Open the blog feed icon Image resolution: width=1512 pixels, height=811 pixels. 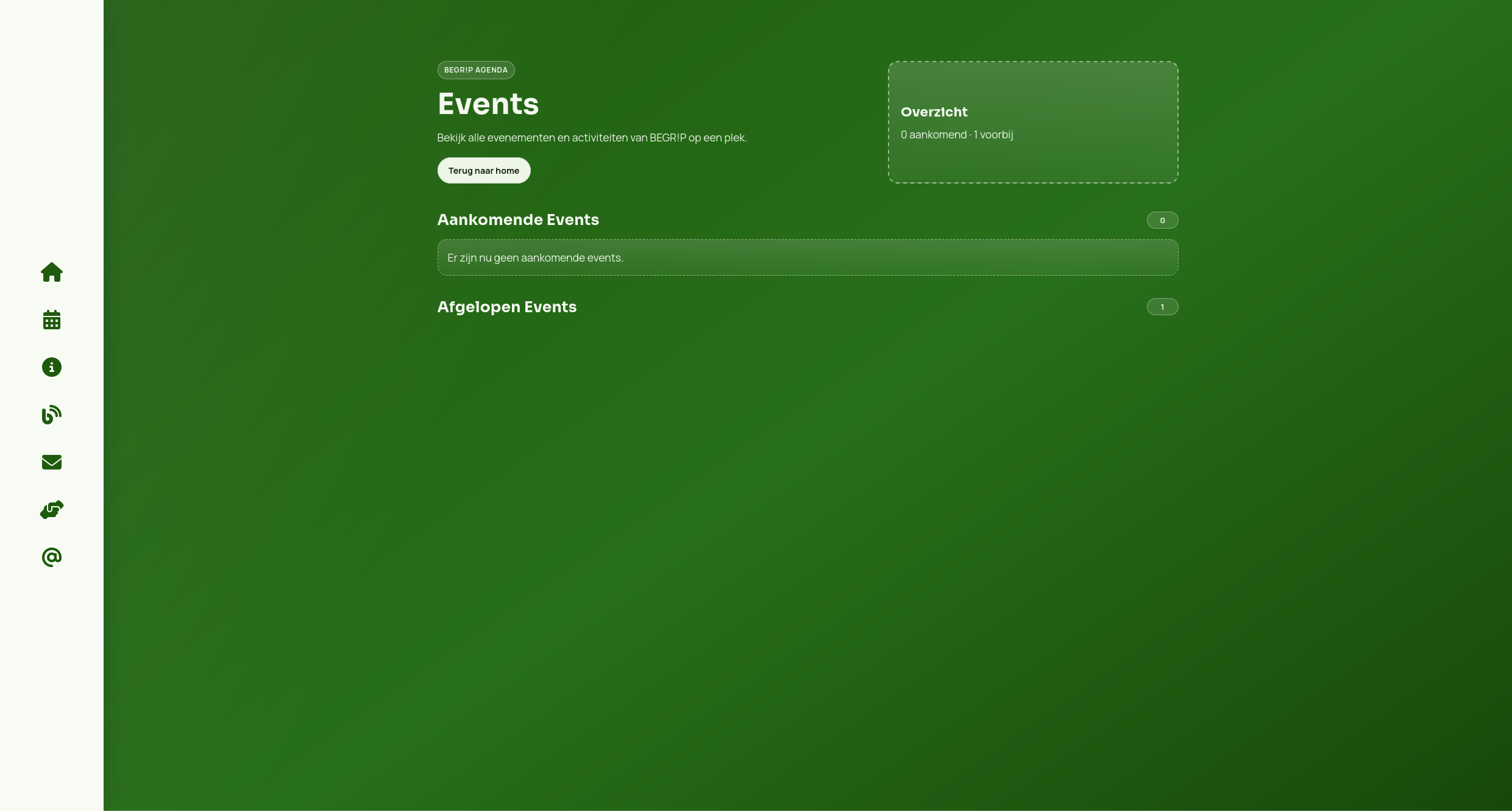pos(52,415)
